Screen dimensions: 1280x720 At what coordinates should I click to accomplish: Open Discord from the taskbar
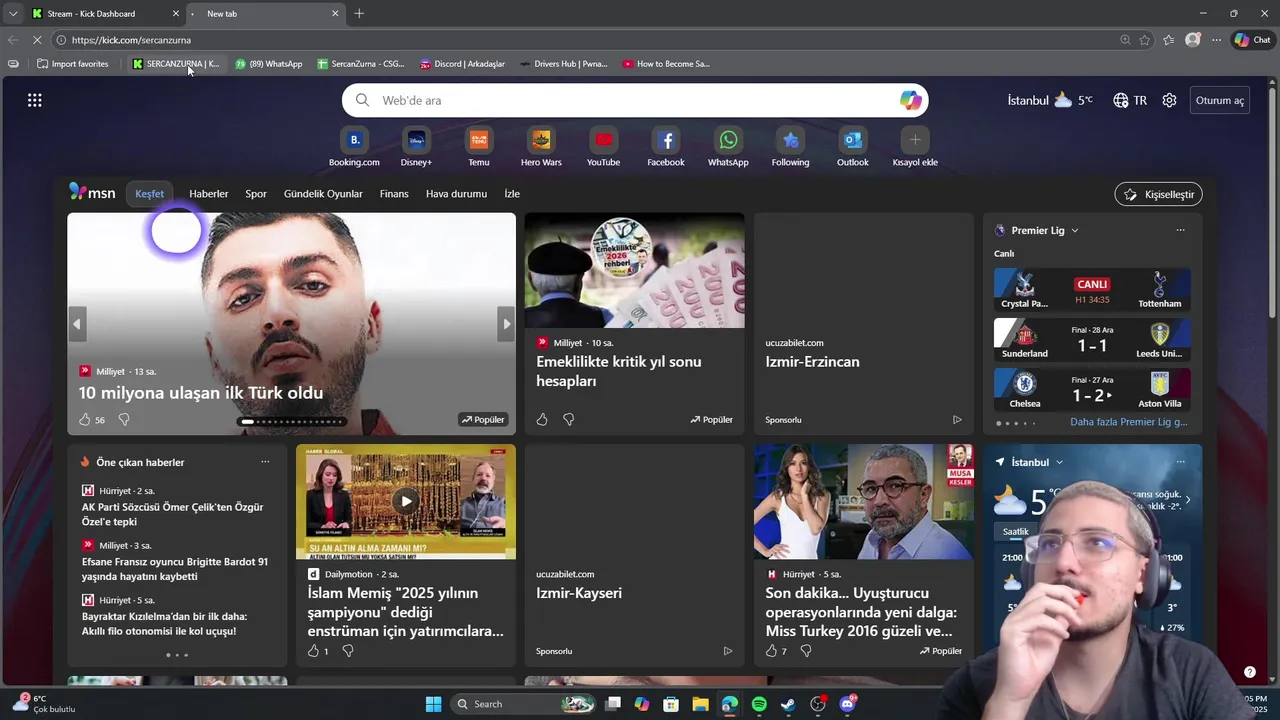[848, 704]
